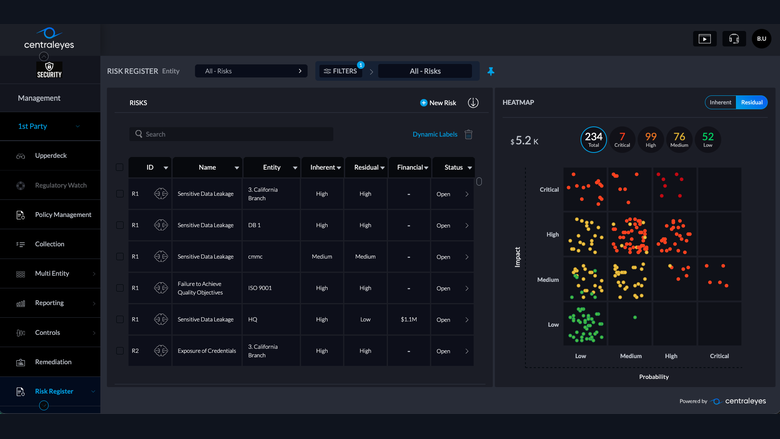Switch heatmap to Inherent view
780x439 pixels.
(720, 102)
